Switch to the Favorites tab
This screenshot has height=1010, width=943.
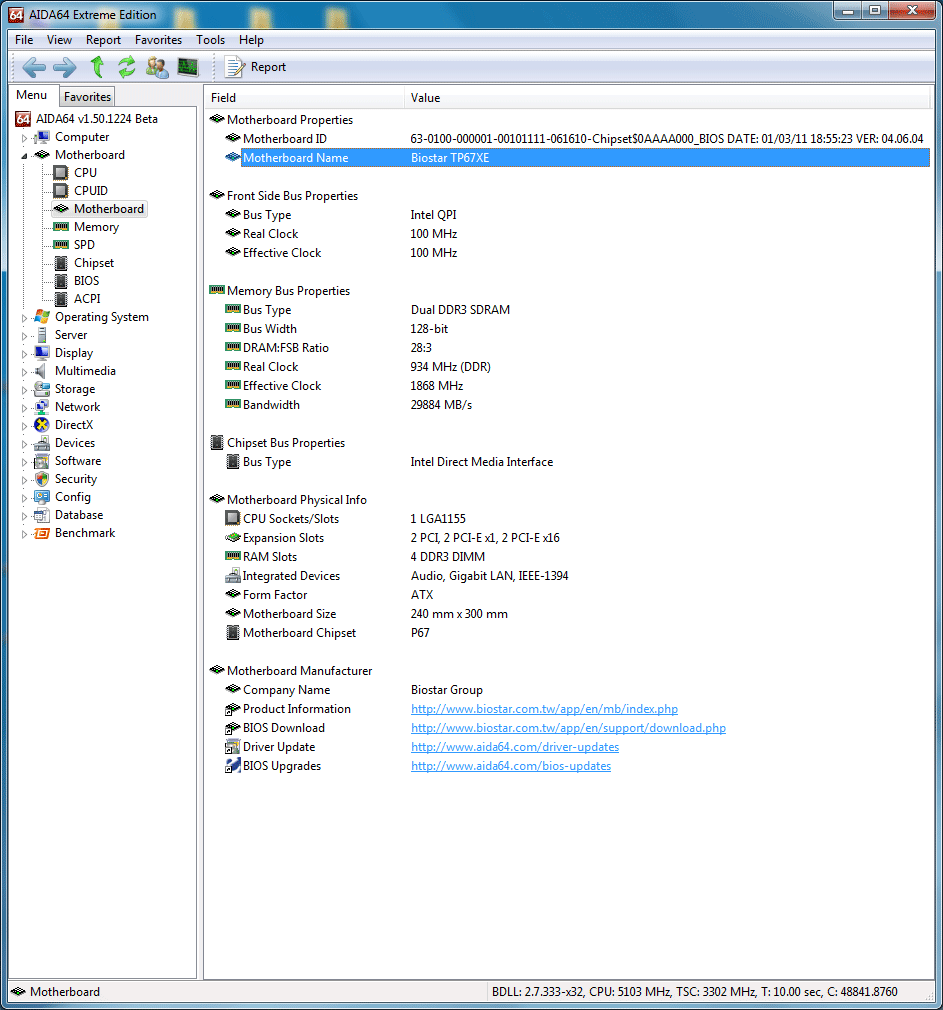(88, 97)
